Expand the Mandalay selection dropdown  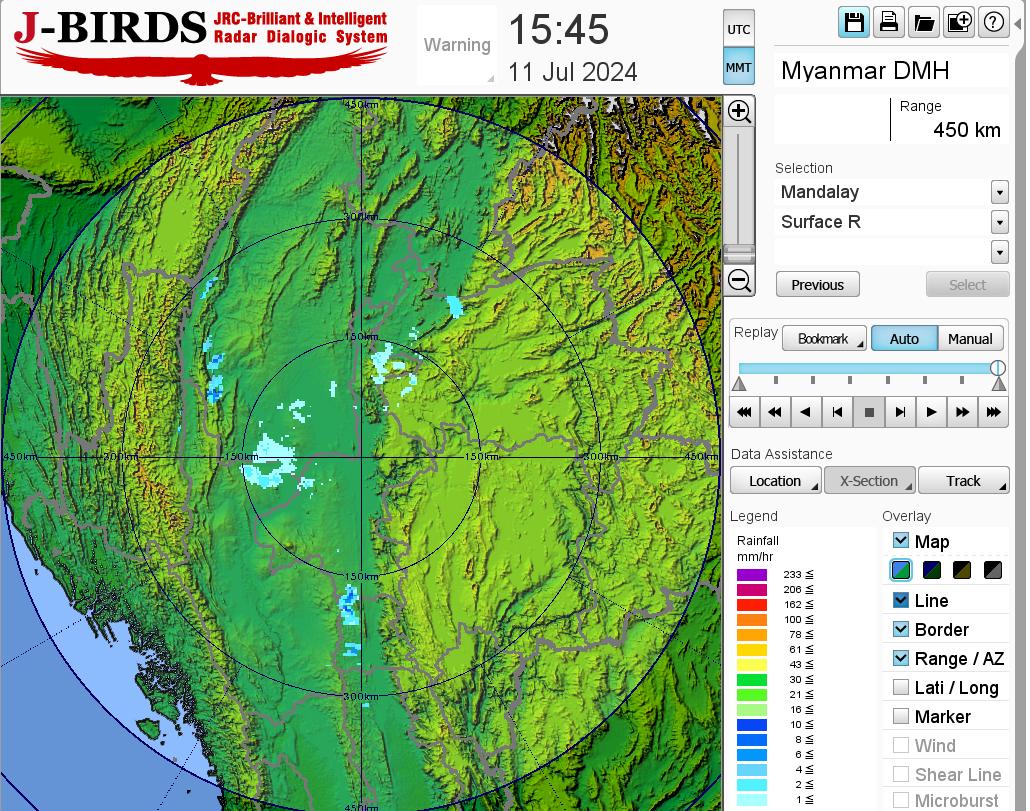click(x=999, y=192)
